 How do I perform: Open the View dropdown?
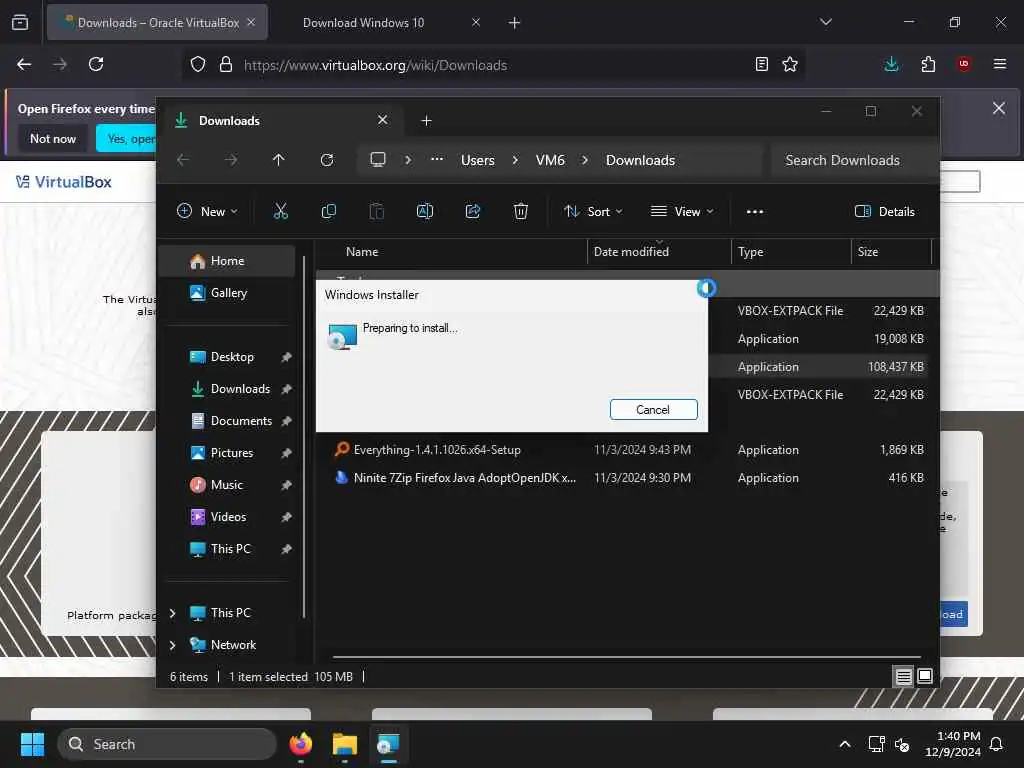[682, 212]
